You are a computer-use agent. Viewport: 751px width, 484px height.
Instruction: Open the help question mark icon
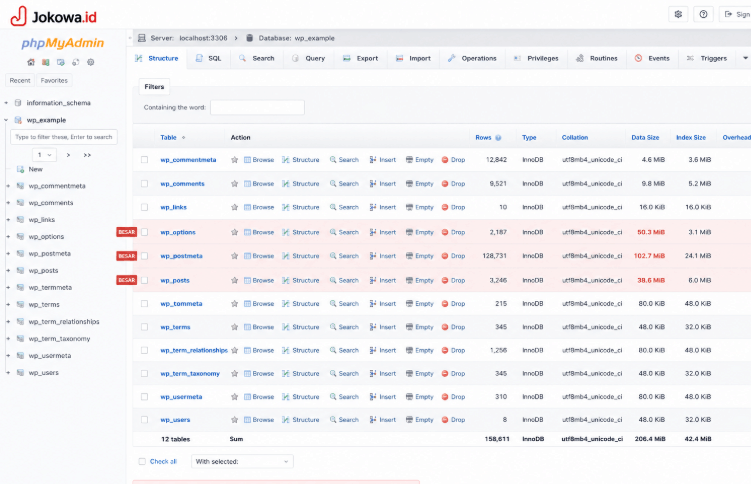tap(703, 14)
